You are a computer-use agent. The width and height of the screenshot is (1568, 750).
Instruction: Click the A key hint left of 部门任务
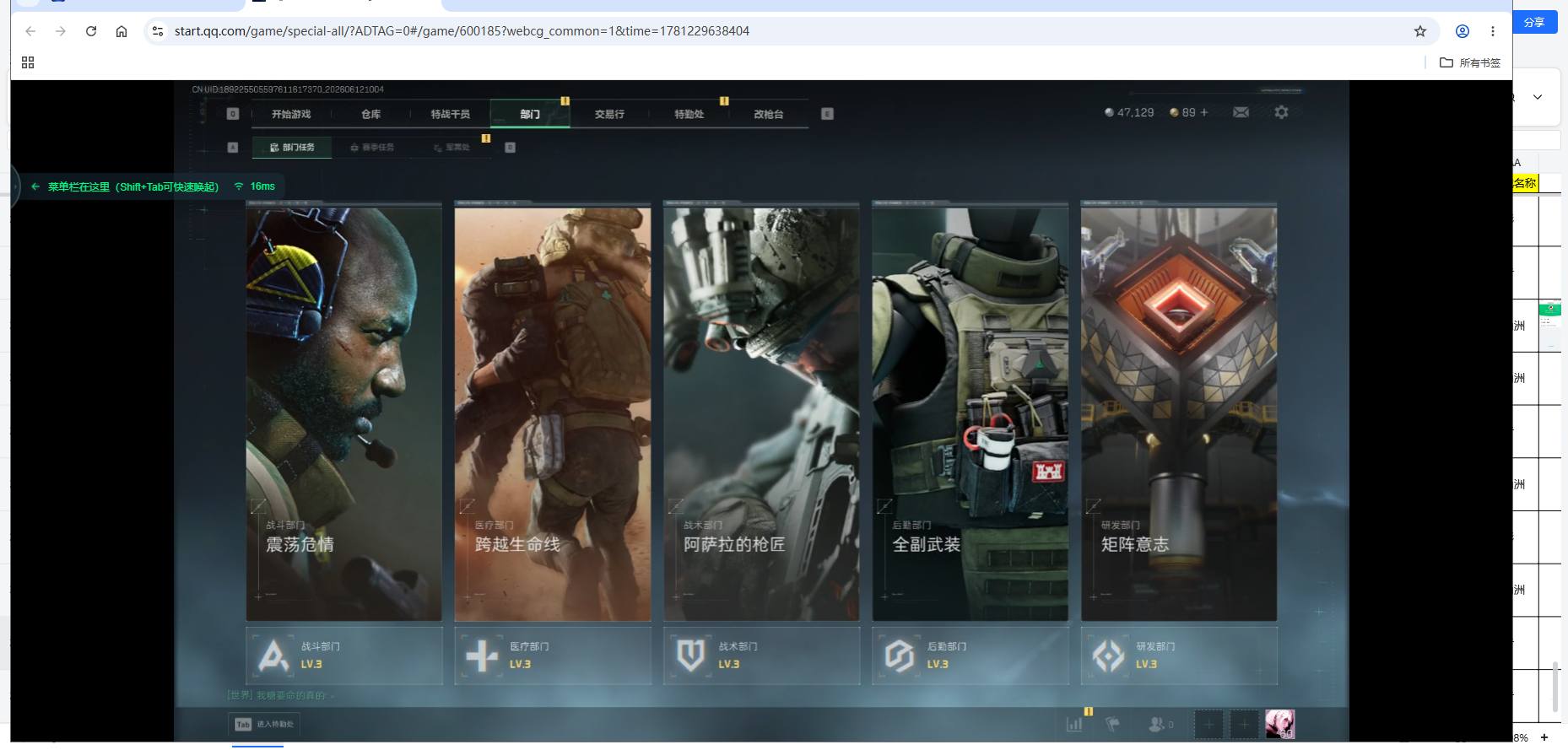(x=233, y=148)
